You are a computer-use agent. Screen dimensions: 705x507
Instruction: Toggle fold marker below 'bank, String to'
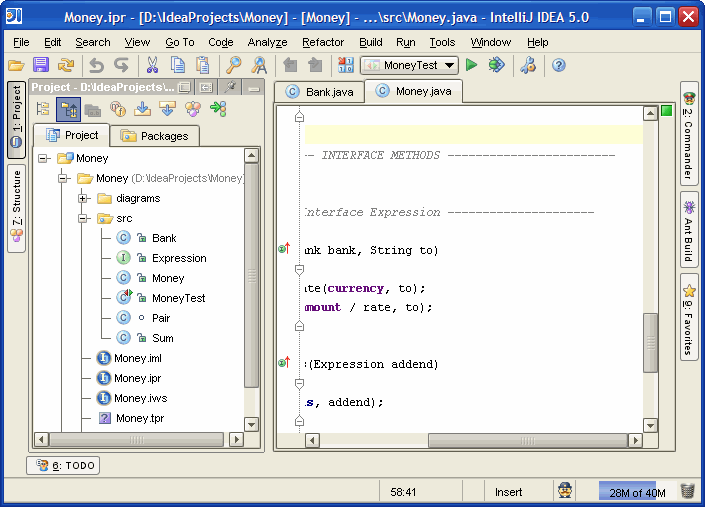tap(299, 270)
